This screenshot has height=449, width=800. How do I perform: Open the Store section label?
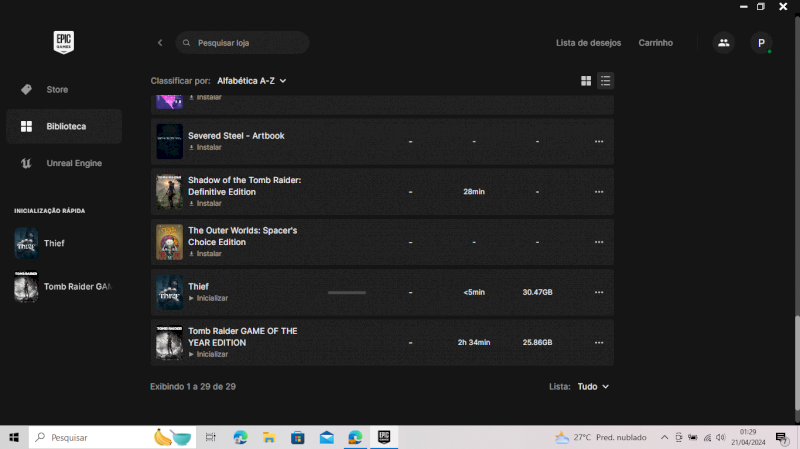pos(57,89)
